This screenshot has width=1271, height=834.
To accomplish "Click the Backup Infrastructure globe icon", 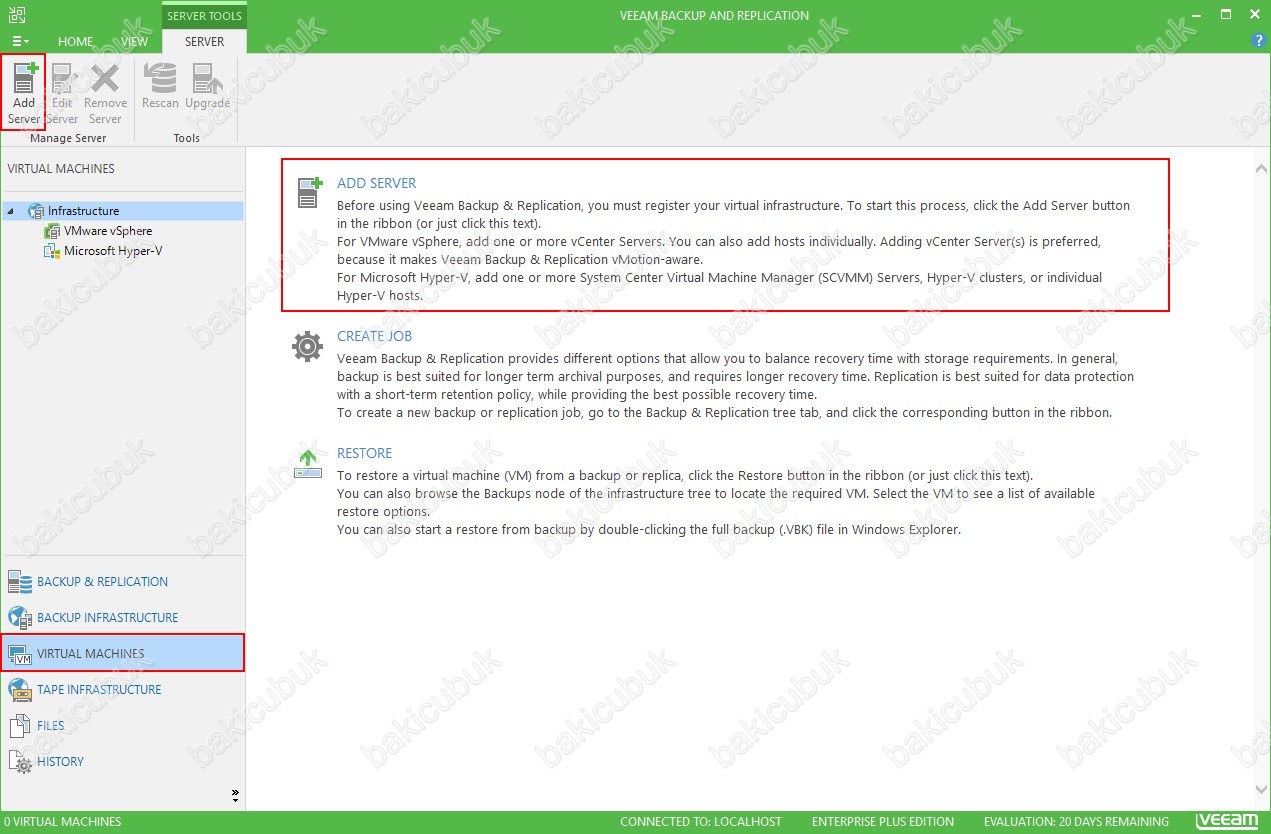I will (x=20, y=618).
